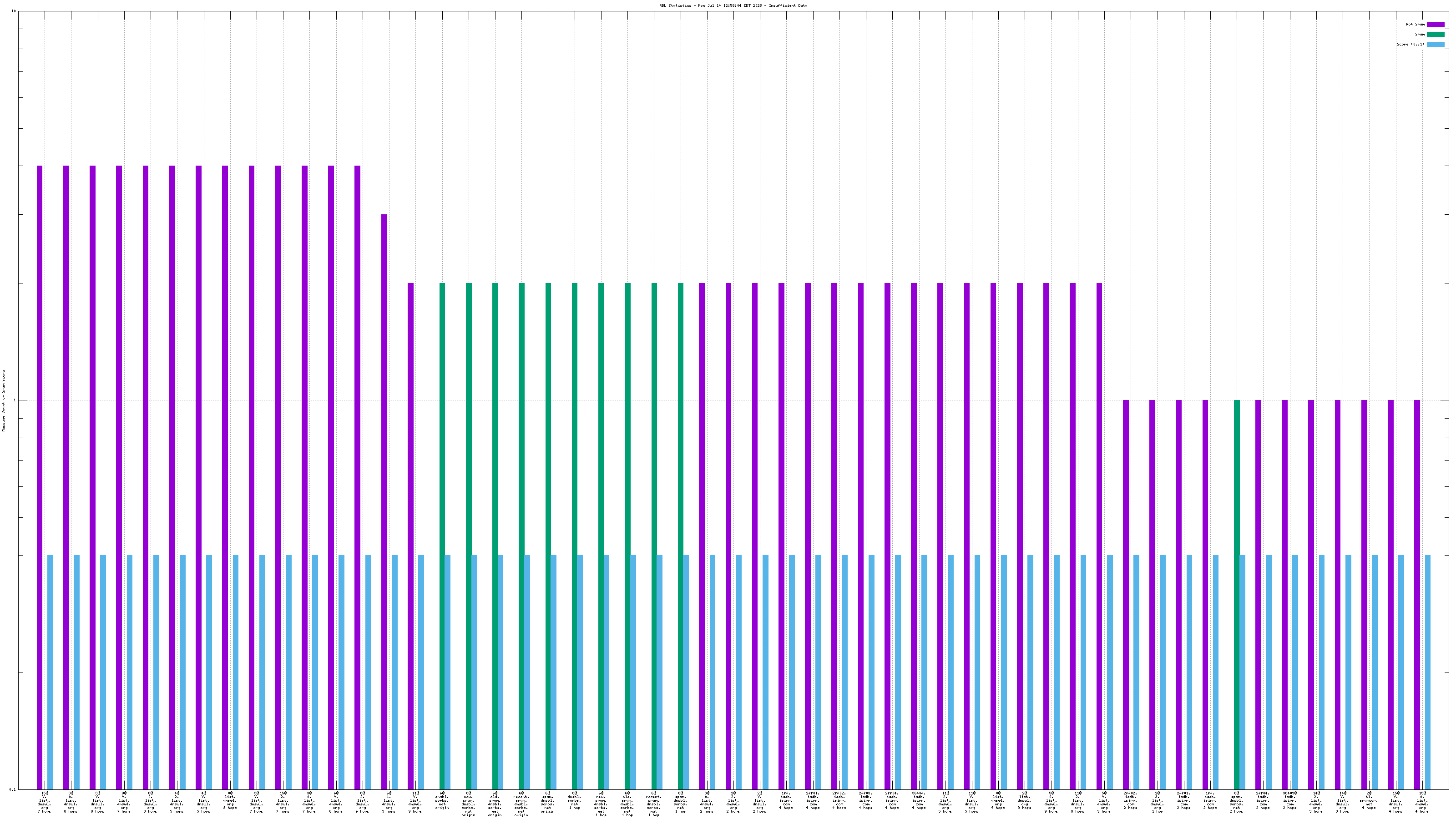Screen dimensions: 1456x819
Task: Click the 'new.spam.dnsbl.sorbs.net 1 hop' x-axis label
Action: pyautogui.click(x=601, y=804)
